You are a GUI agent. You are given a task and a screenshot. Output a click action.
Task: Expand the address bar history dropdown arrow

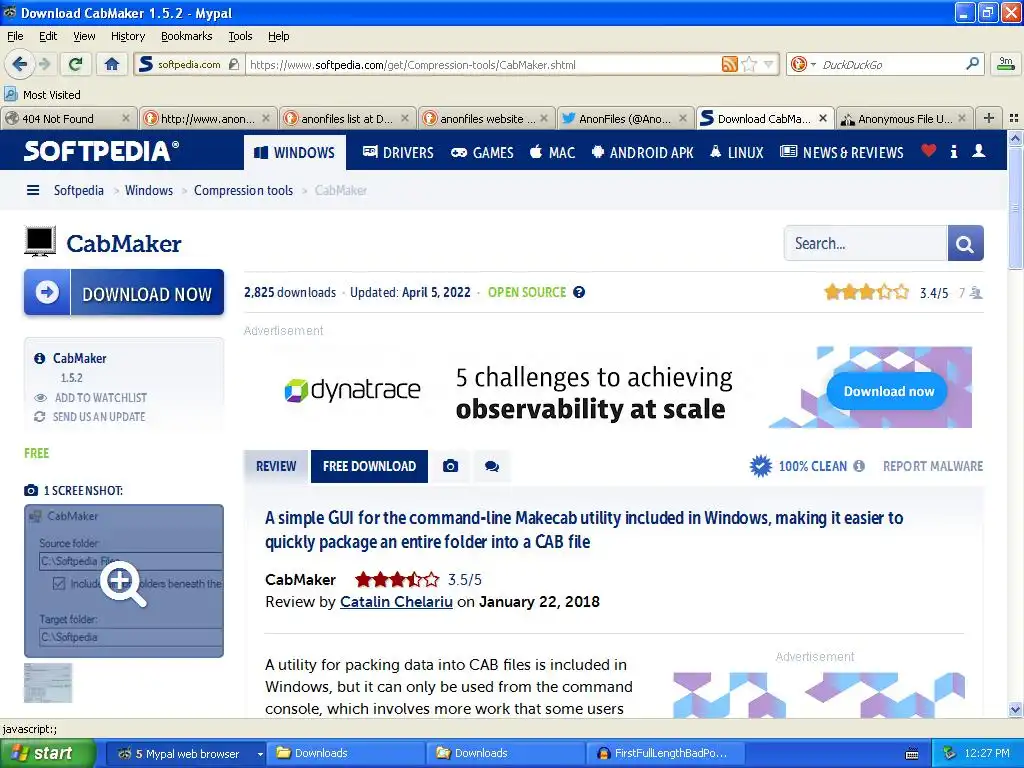(x=769, y=64)
